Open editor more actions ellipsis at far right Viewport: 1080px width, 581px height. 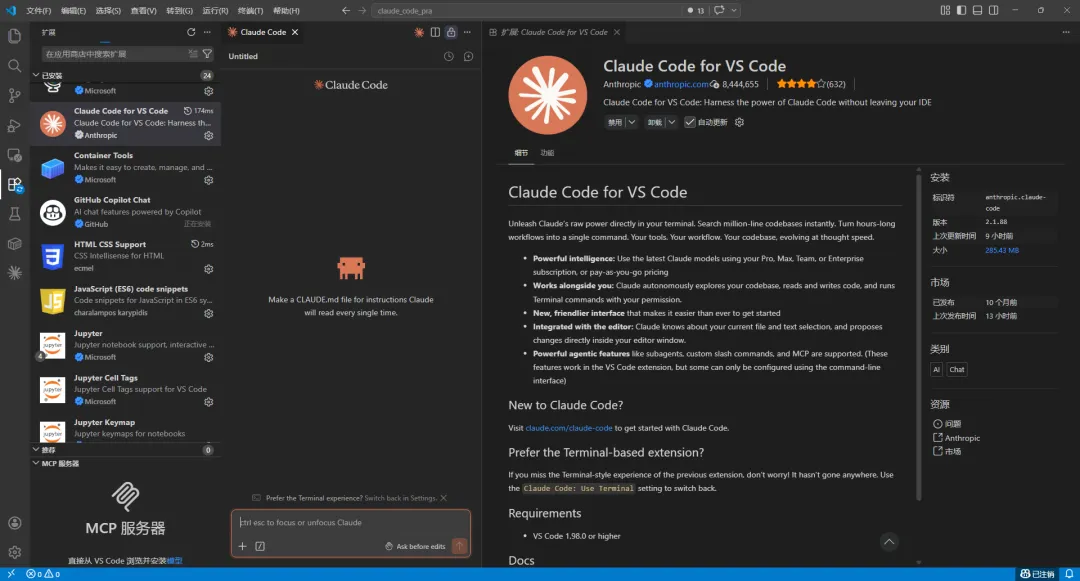pos(1066,32)
